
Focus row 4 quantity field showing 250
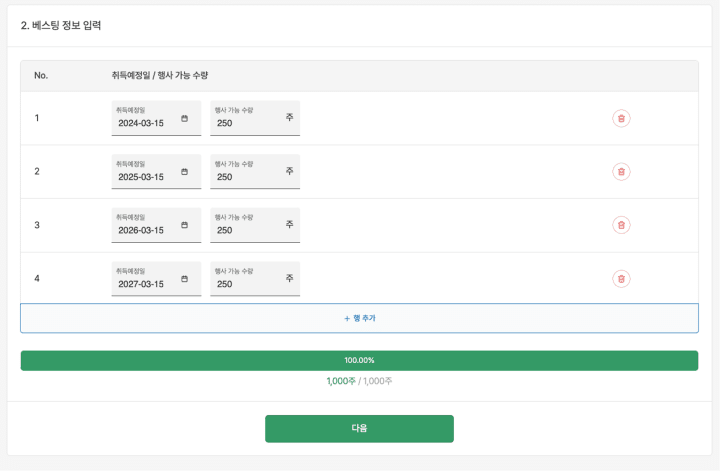point(255,279)
